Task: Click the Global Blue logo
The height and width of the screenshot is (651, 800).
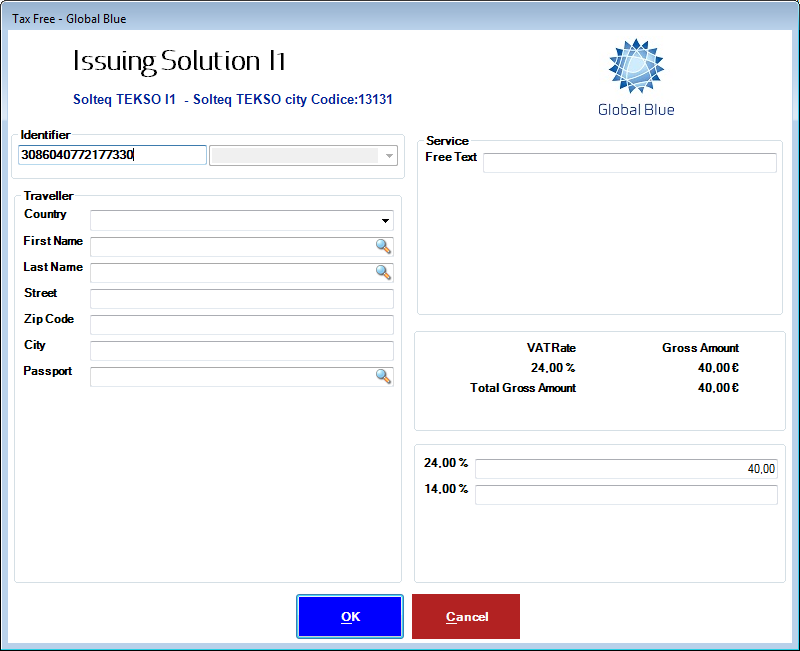Action: click(636, 78)
